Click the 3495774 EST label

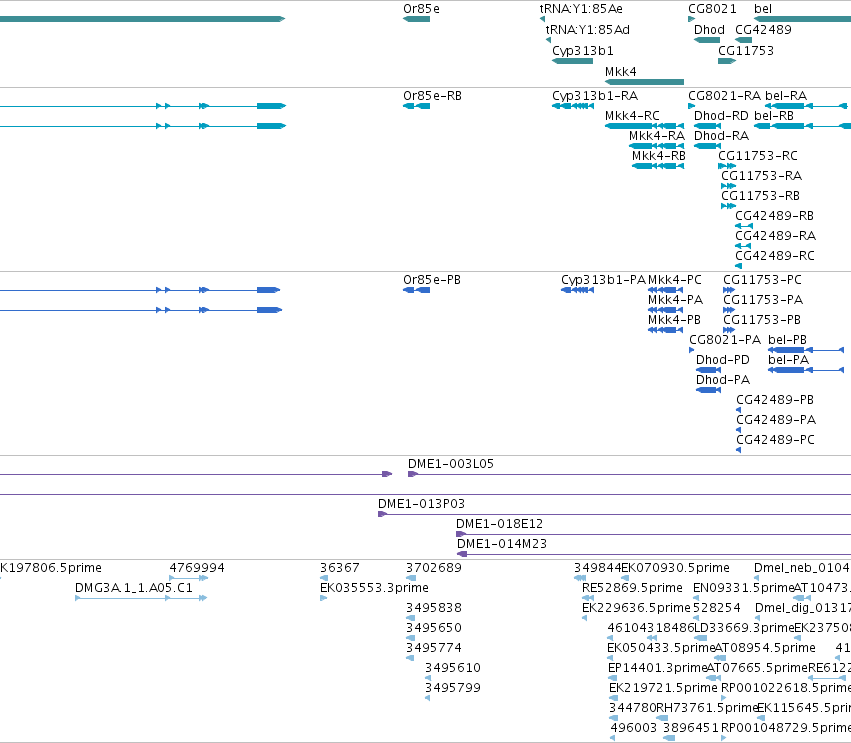(434, 648)
